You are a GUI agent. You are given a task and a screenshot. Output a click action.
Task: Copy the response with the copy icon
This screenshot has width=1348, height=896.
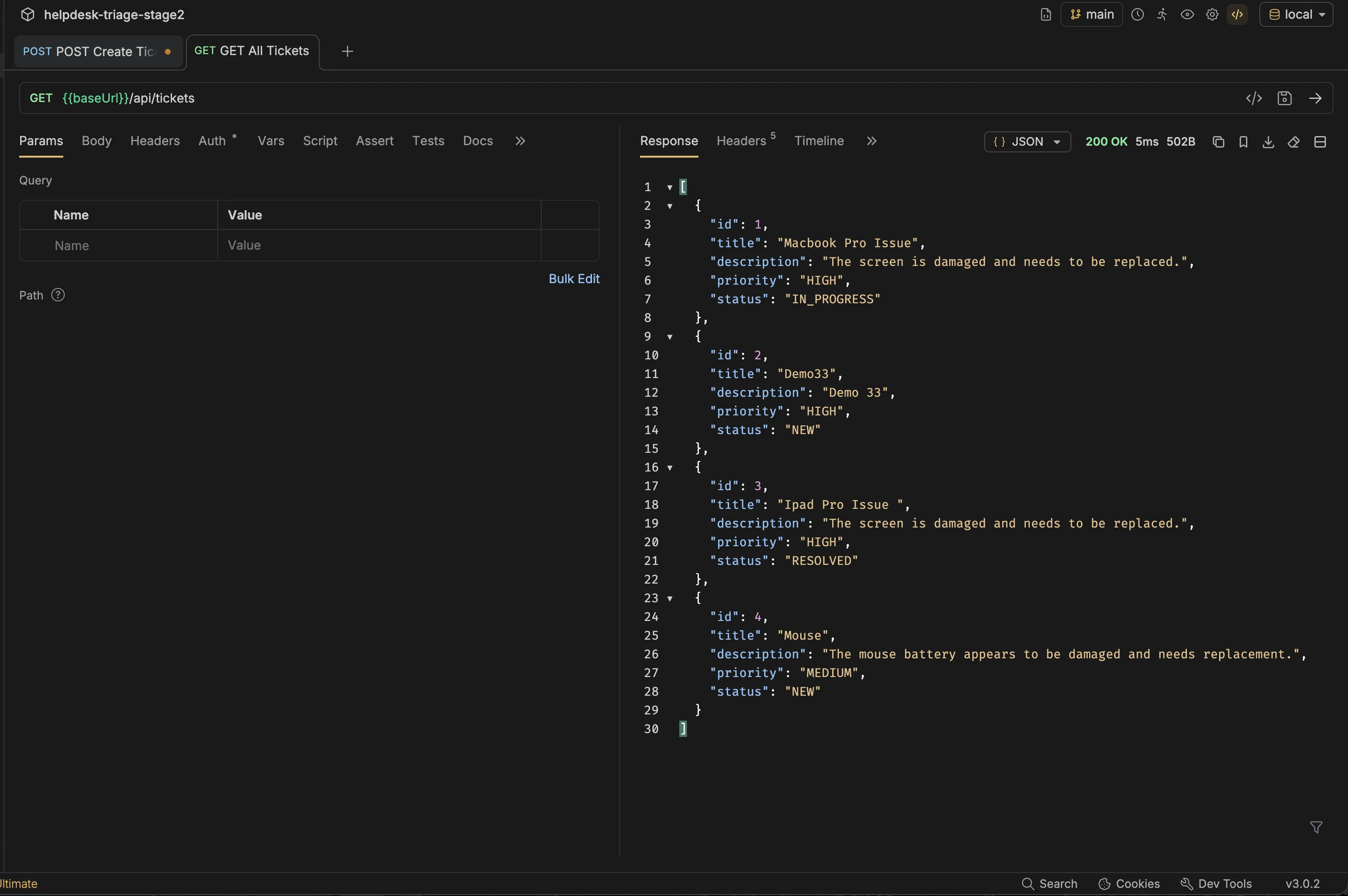coord(1218,142)
